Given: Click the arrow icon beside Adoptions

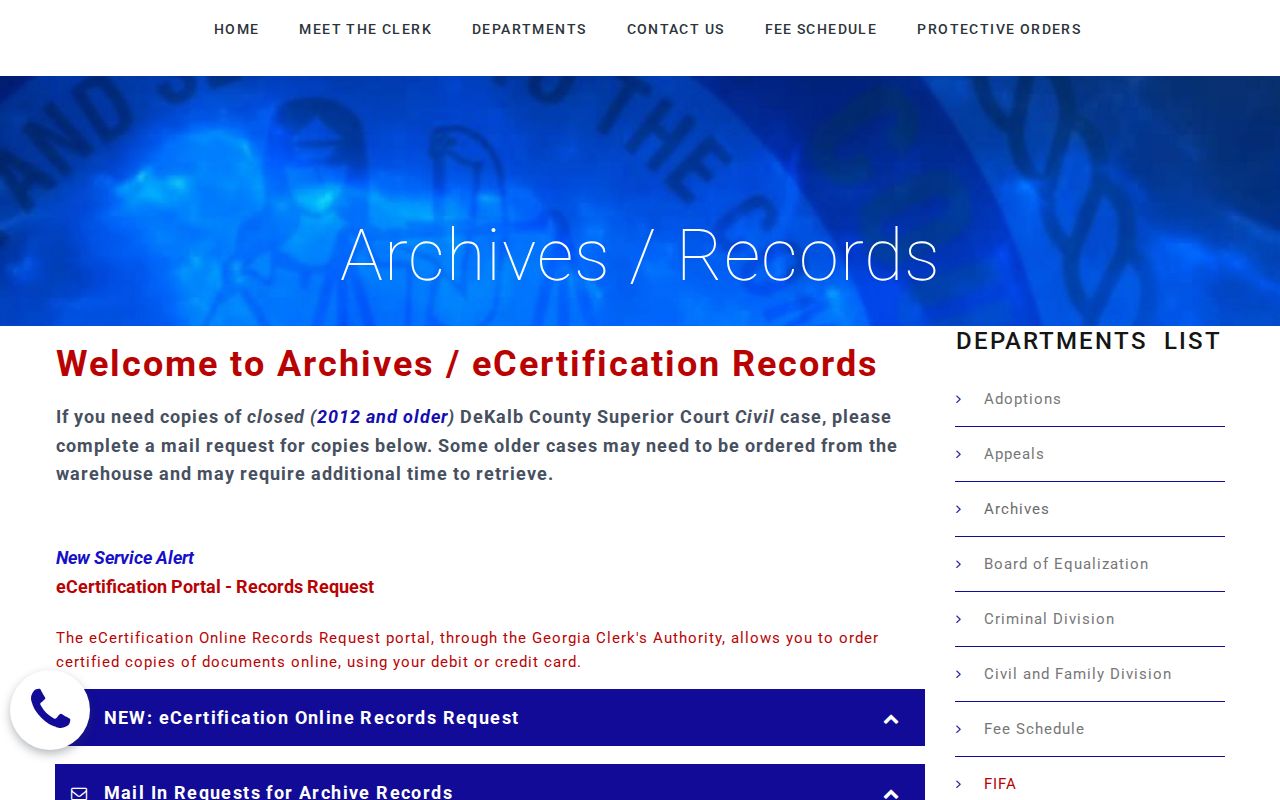Looking at the screenshot, I should pos(959,399).
